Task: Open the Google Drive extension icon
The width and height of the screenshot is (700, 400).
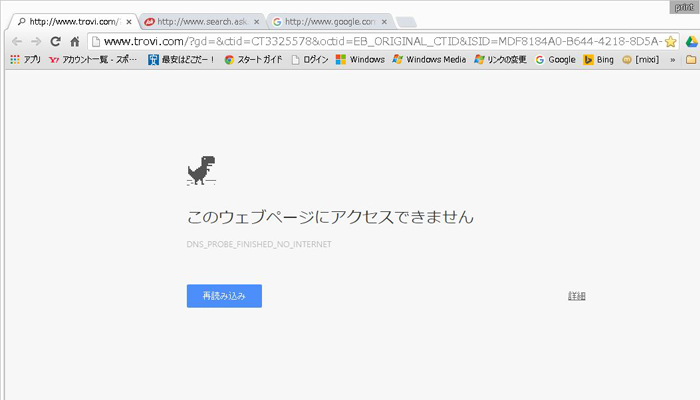Action: 692,42
